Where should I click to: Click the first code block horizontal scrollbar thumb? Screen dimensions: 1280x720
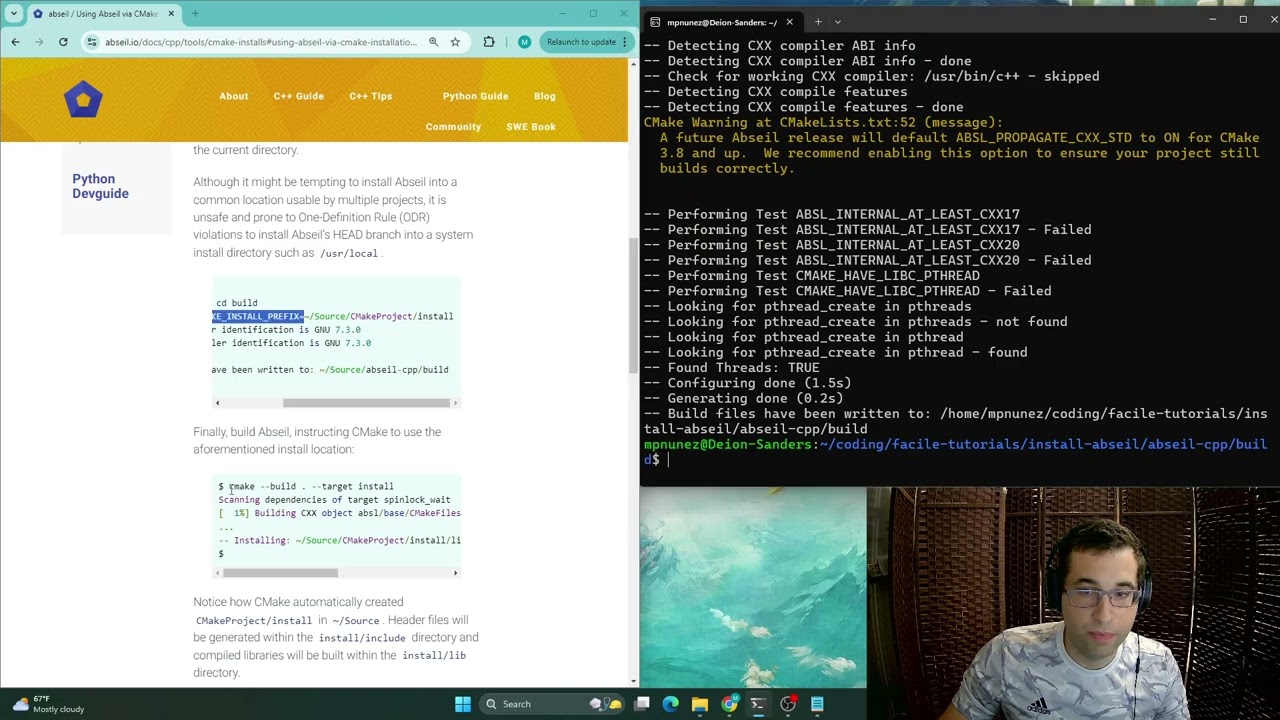(366, 403)
